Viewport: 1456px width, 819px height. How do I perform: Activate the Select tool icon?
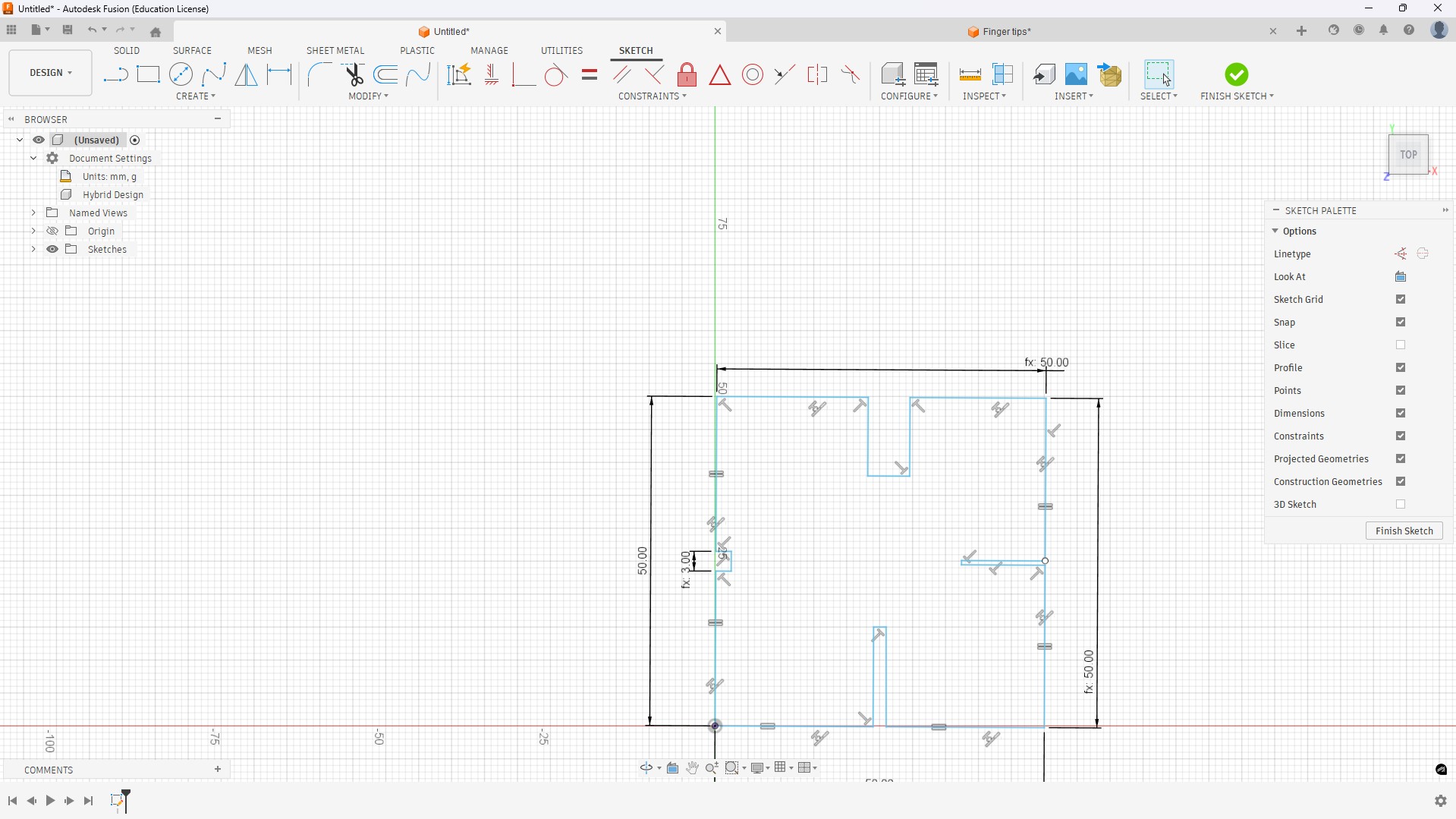(1159, 74)
